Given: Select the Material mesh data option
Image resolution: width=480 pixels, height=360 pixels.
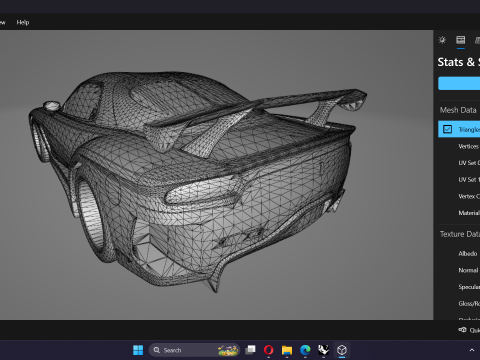Looking at the screenshot, I should 469,213.
